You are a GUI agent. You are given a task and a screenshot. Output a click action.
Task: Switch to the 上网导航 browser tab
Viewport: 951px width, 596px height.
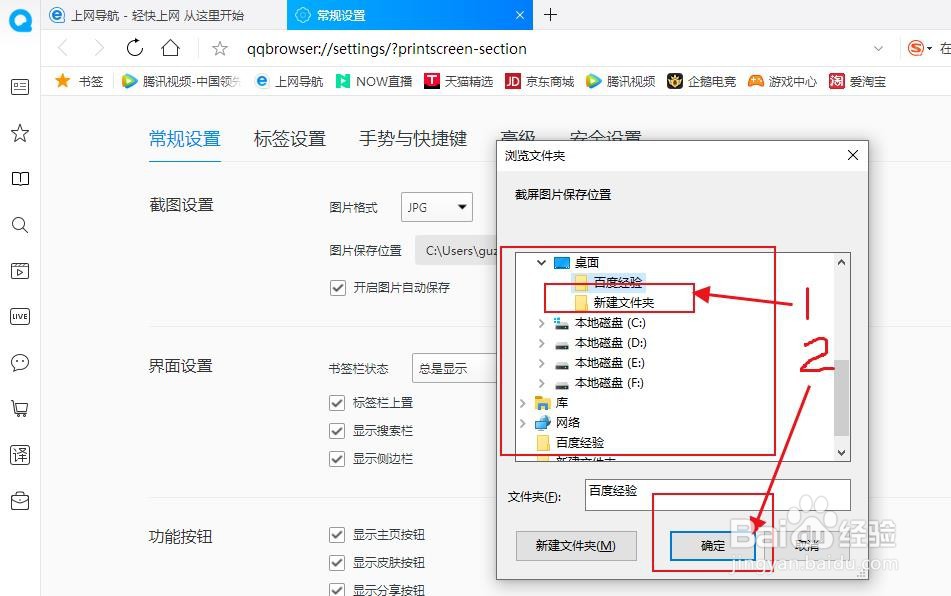point(164,15)
